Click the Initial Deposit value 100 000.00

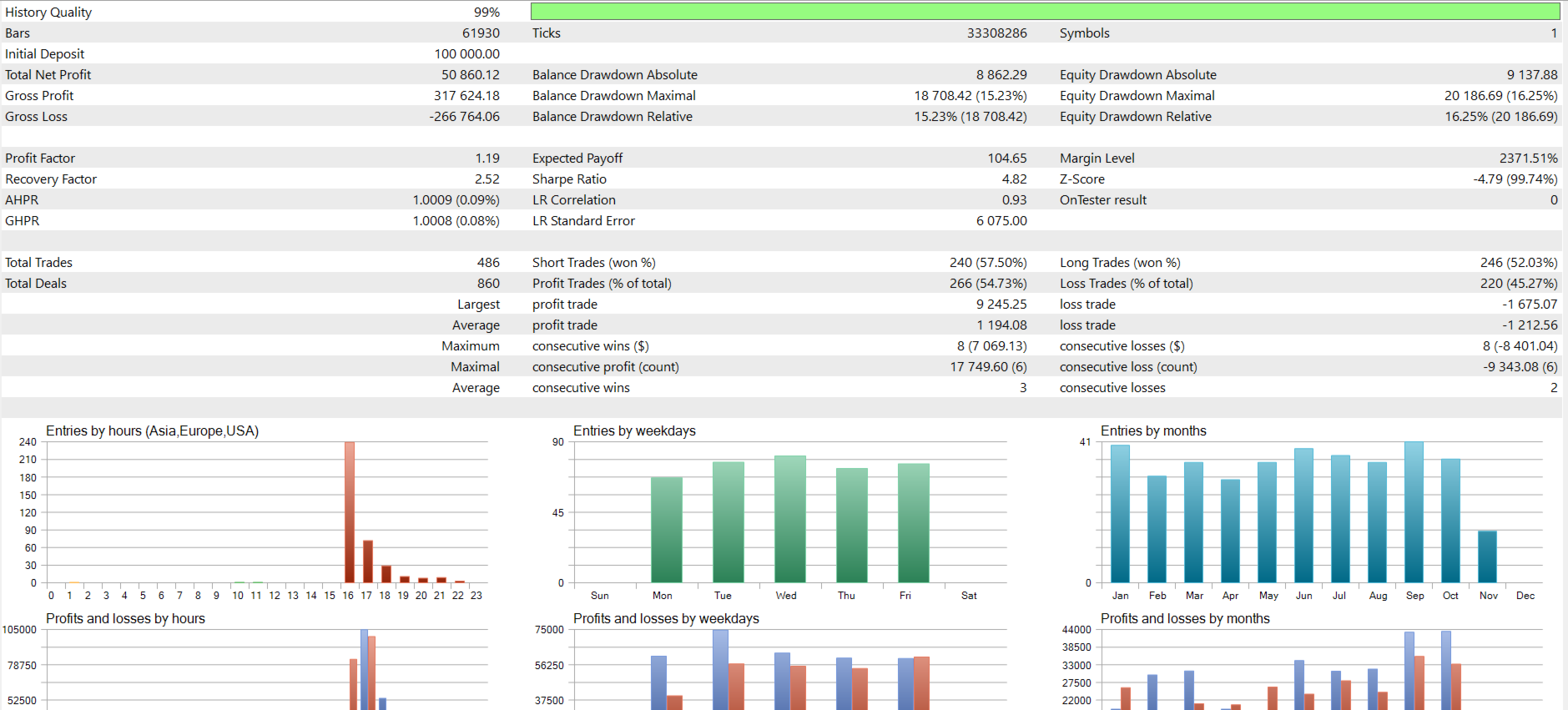point(467,54)
